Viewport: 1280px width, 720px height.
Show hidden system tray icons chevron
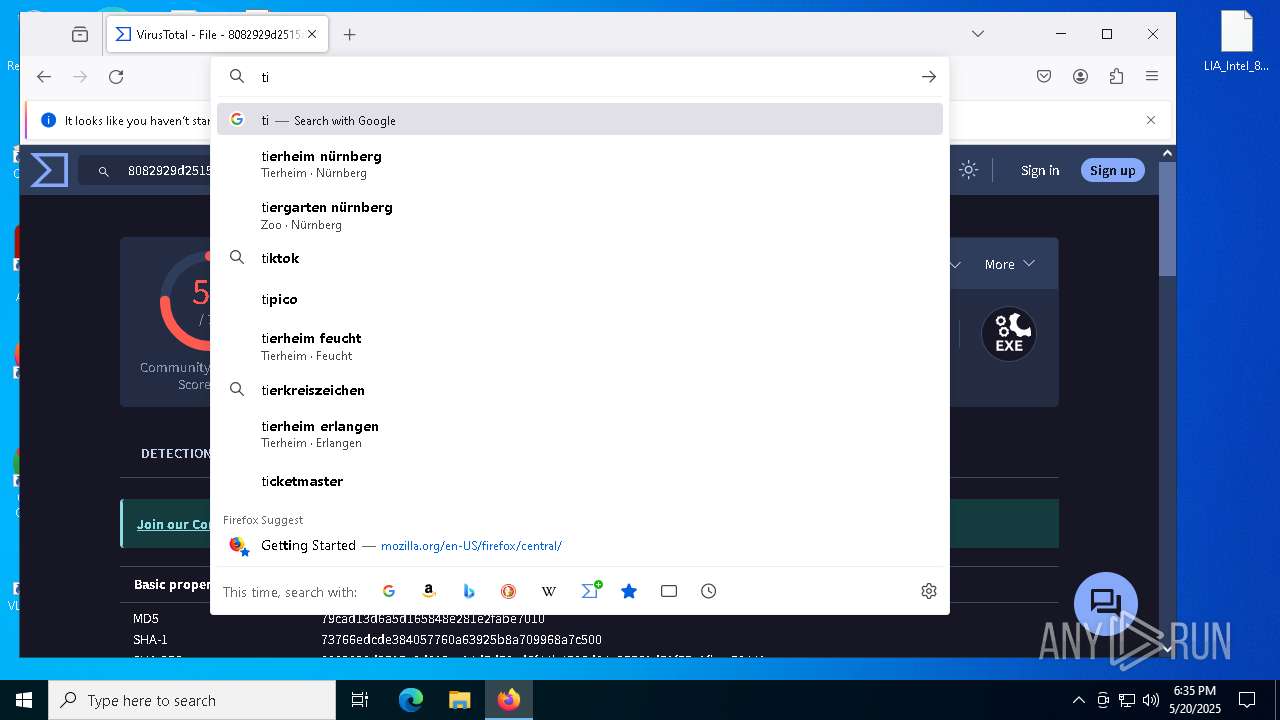pos(1078,700)
